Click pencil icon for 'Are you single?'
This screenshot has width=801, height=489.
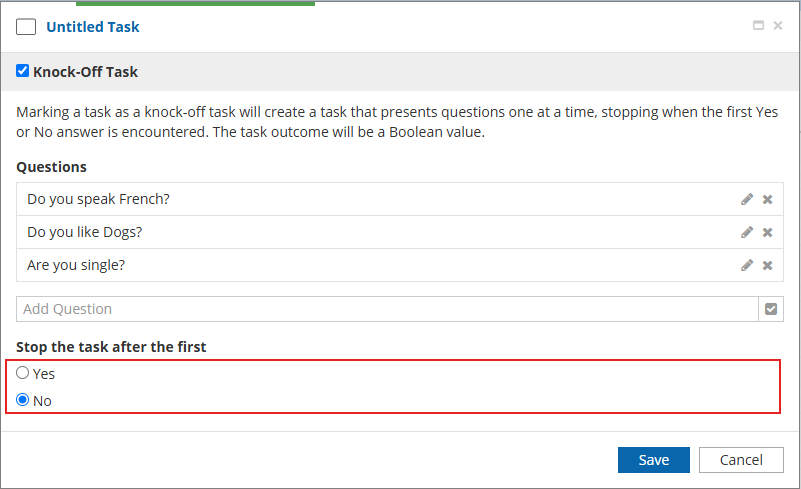pos(747,265)
